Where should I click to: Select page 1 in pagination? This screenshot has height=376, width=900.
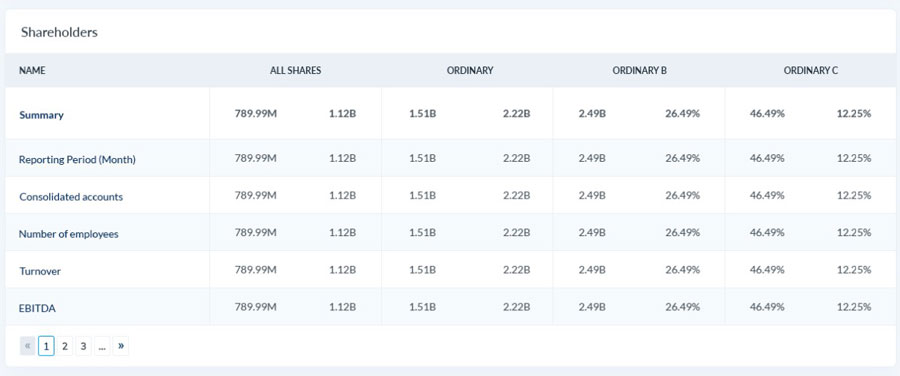pyautogui.click(x=46, y=346)
